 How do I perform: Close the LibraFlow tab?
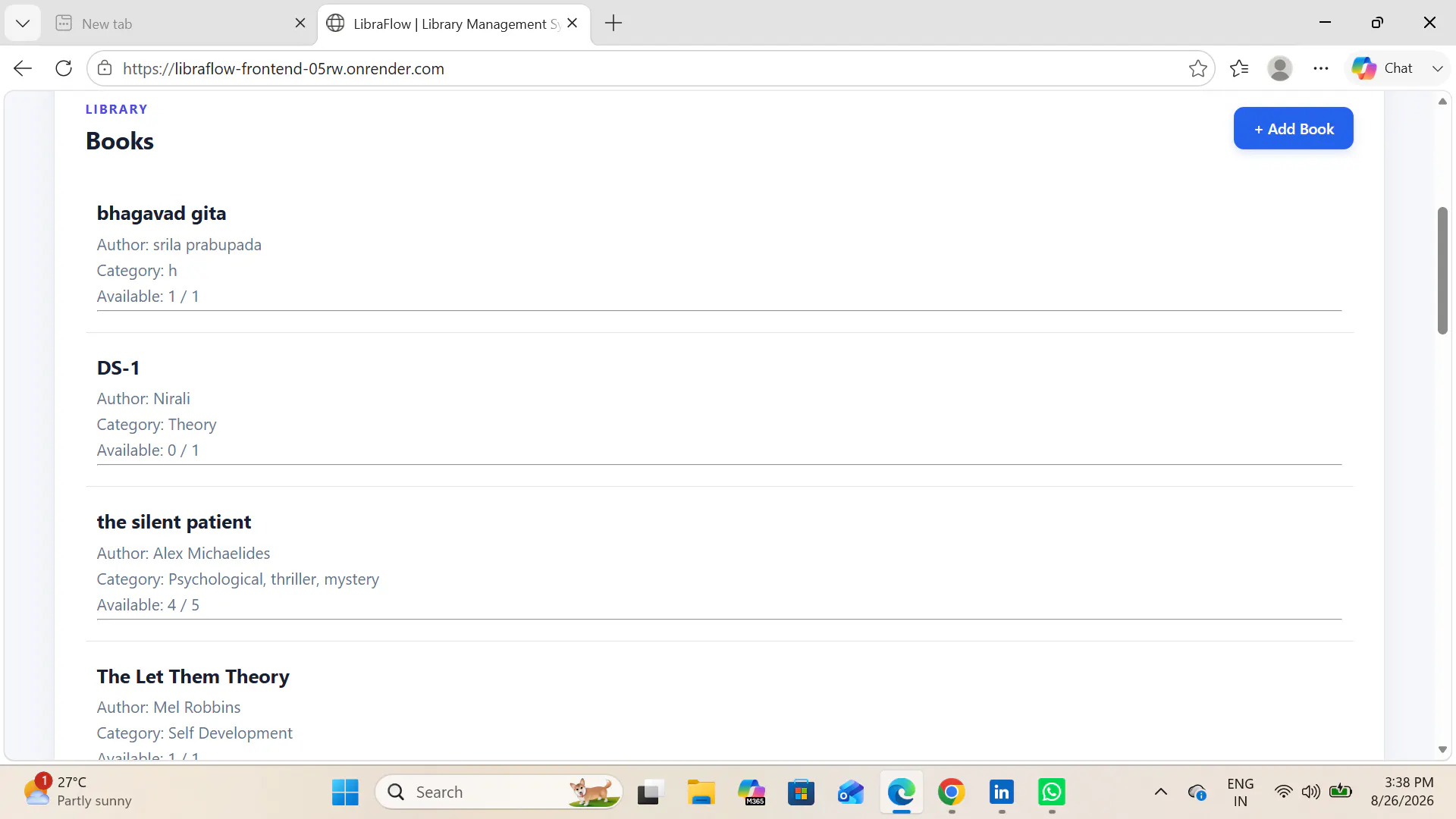(x=573, y=24)
